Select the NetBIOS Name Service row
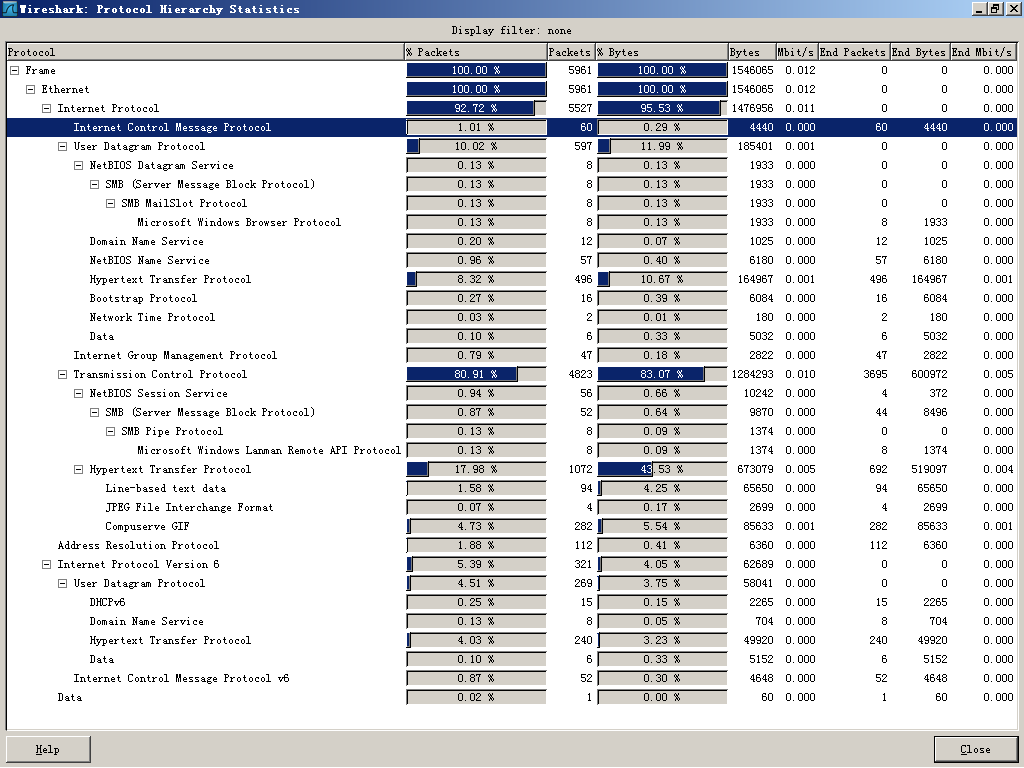This screenshot has width=1024, height=768. point(511,260)
